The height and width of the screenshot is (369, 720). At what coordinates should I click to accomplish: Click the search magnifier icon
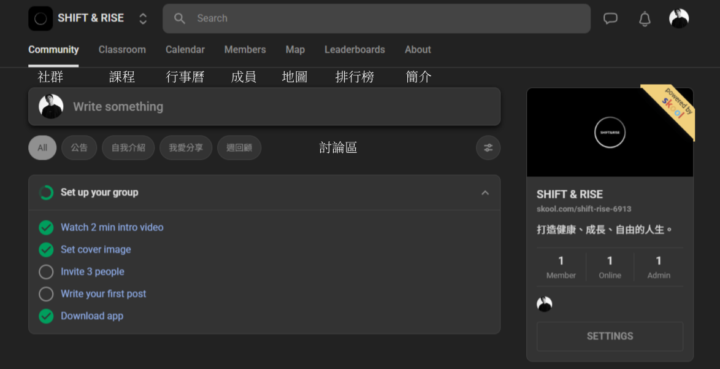pos(180,18)
